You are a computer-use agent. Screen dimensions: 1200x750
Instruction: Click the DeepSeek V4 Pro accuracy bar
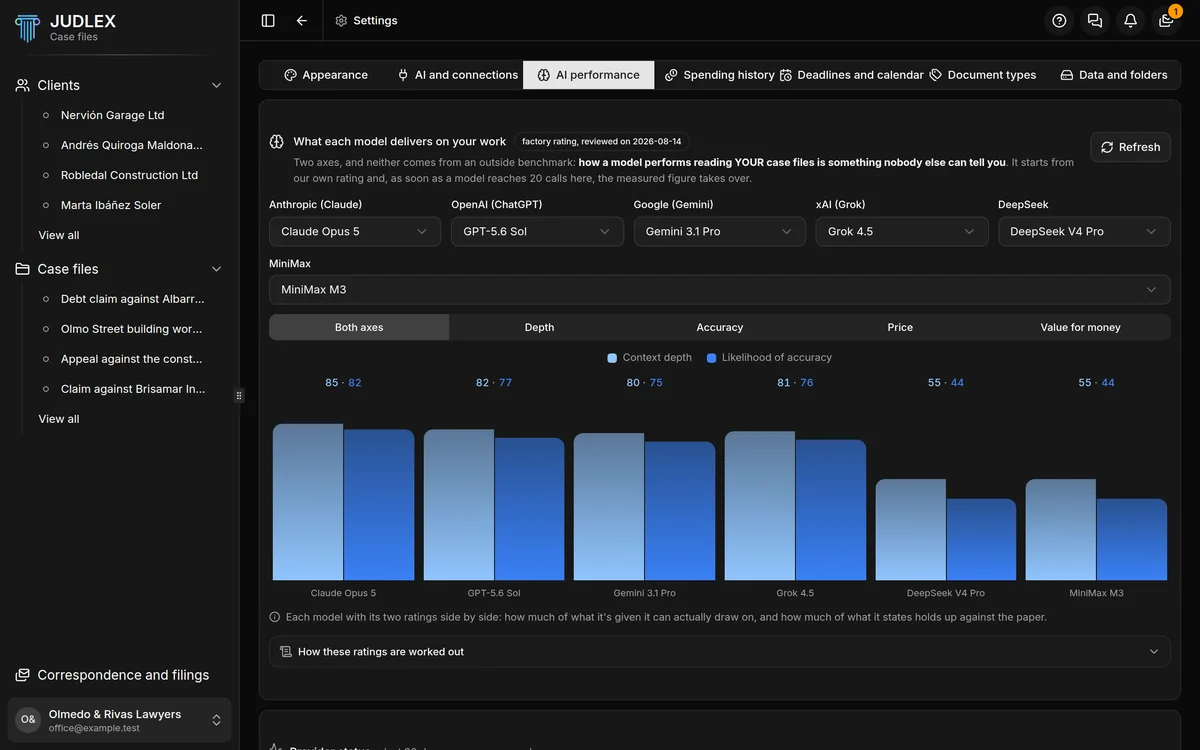pos(981,540)
